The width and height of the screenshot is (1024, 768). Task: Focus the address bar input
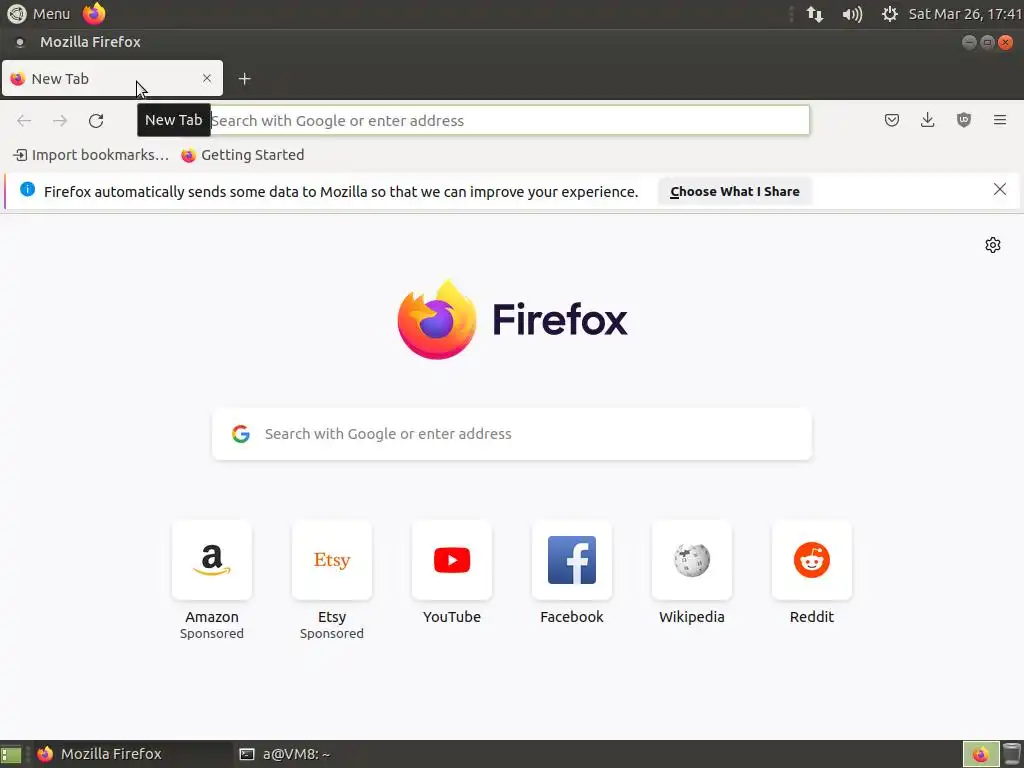point(509,121)
